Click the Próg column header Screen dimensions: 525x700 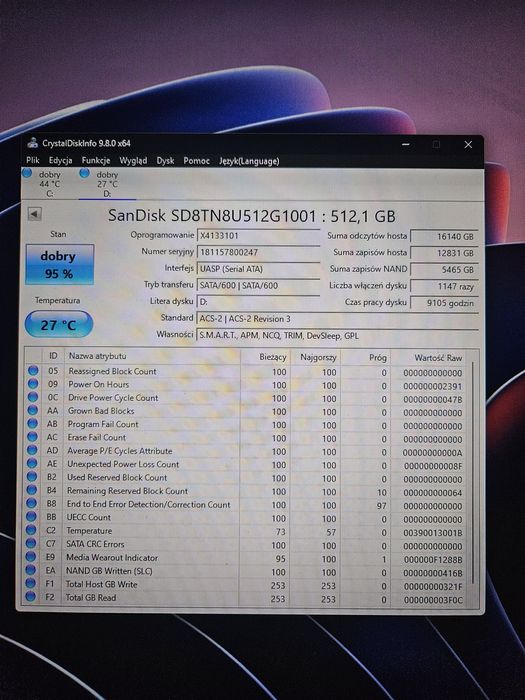pos(366,358)
